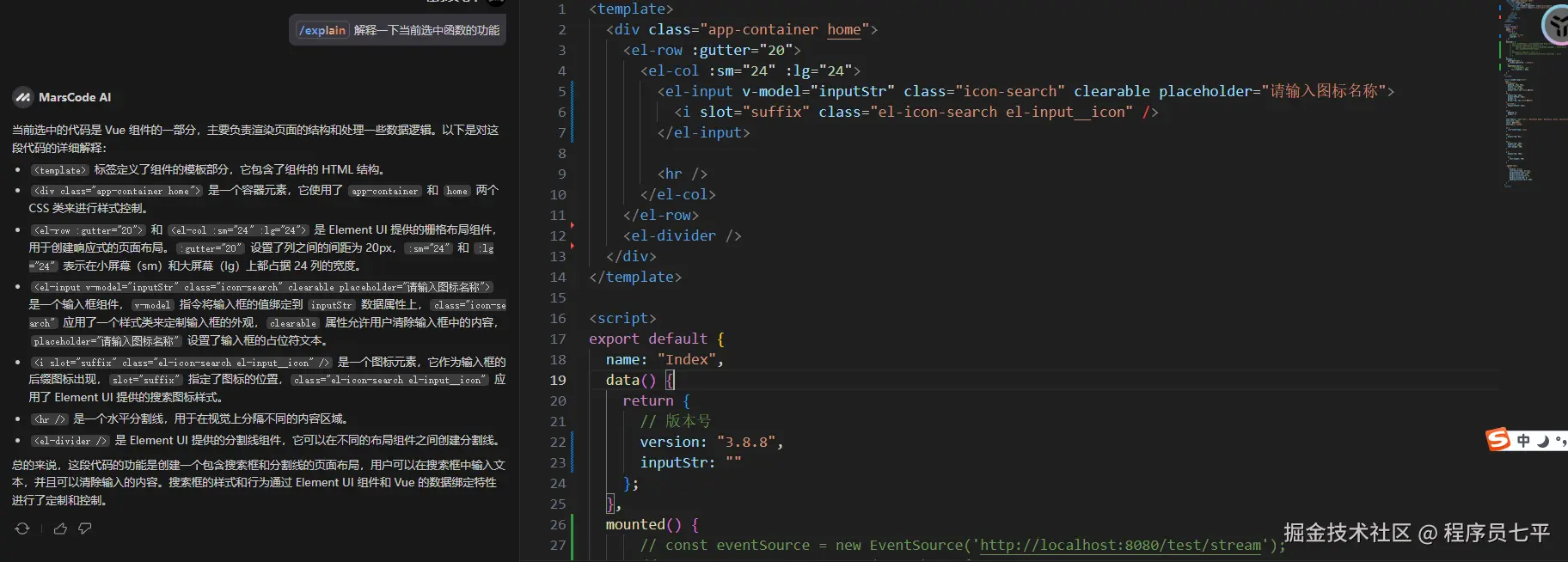Click the name: "Index" property line
This screenshot has height=562, width=1568.
[x=665, y=359]
